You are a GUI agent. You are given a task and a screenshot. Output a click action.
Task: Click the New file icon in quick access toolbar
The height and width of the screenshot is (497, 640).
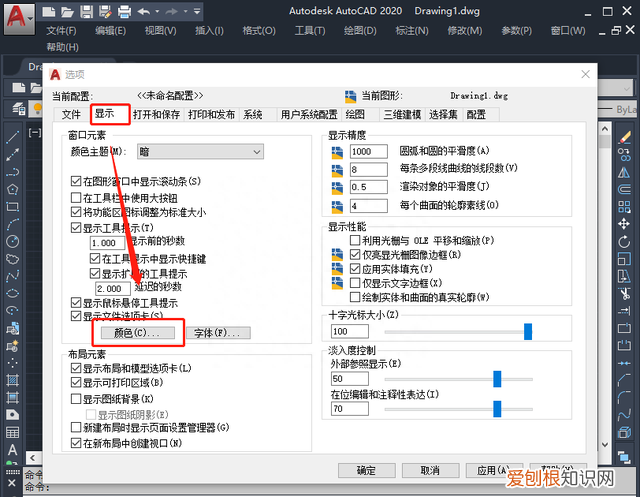[49, 11]
